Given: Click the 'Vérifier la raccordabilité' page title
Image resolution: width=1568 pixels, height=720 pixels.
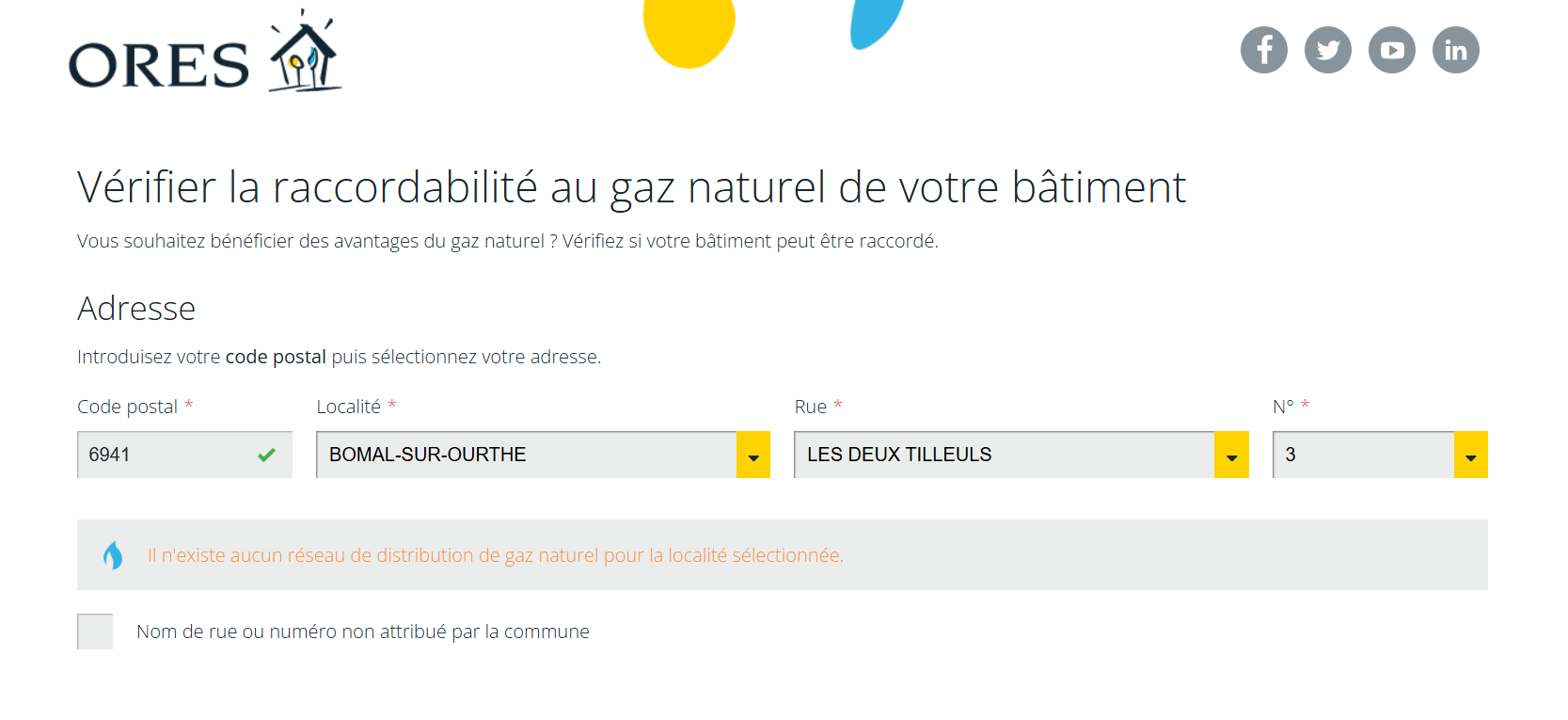Looking at the screenshot, I should (x=631, y=187).
